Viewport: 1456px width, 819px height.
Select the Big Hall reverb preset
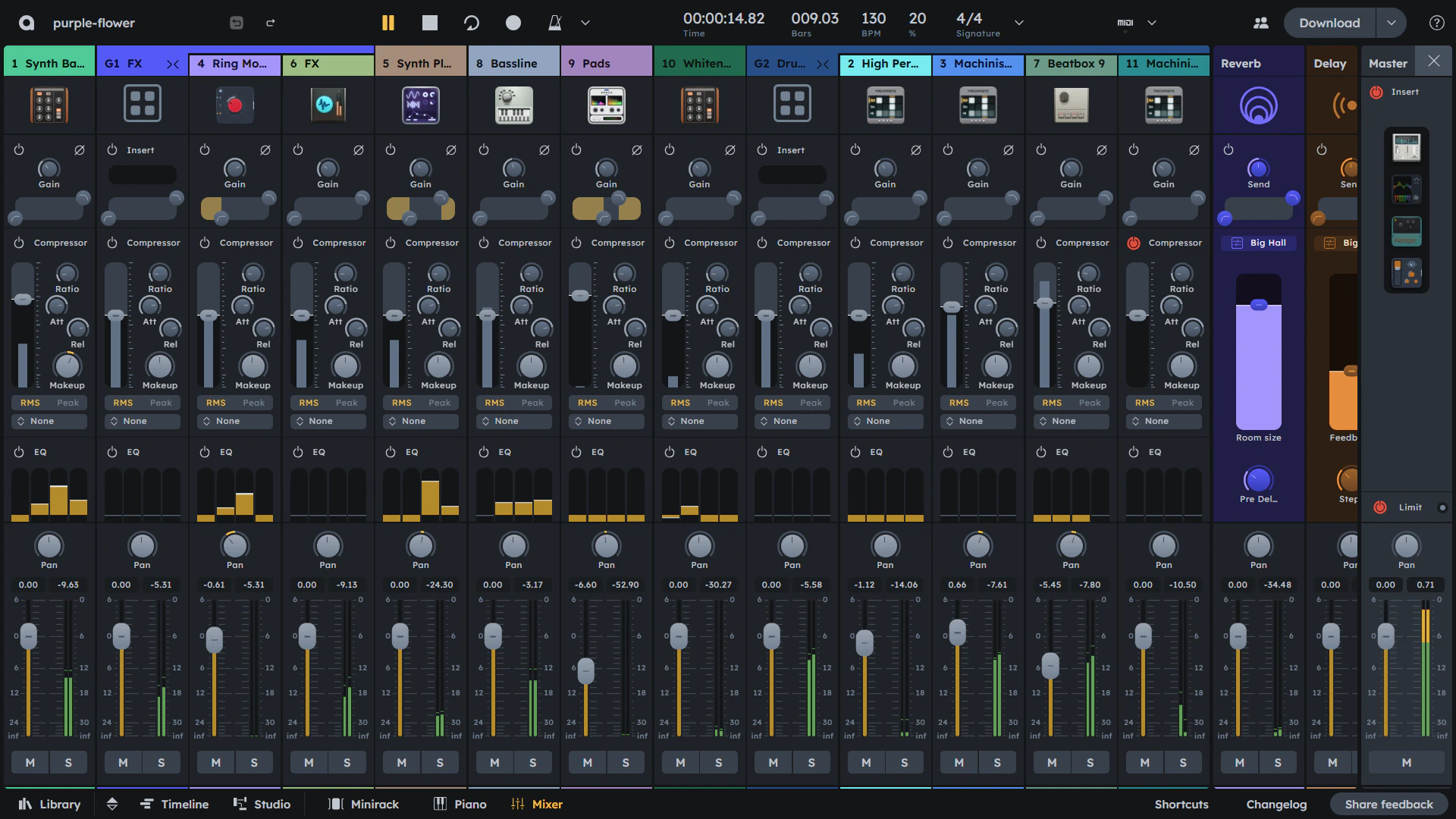tap(1258, 243)
